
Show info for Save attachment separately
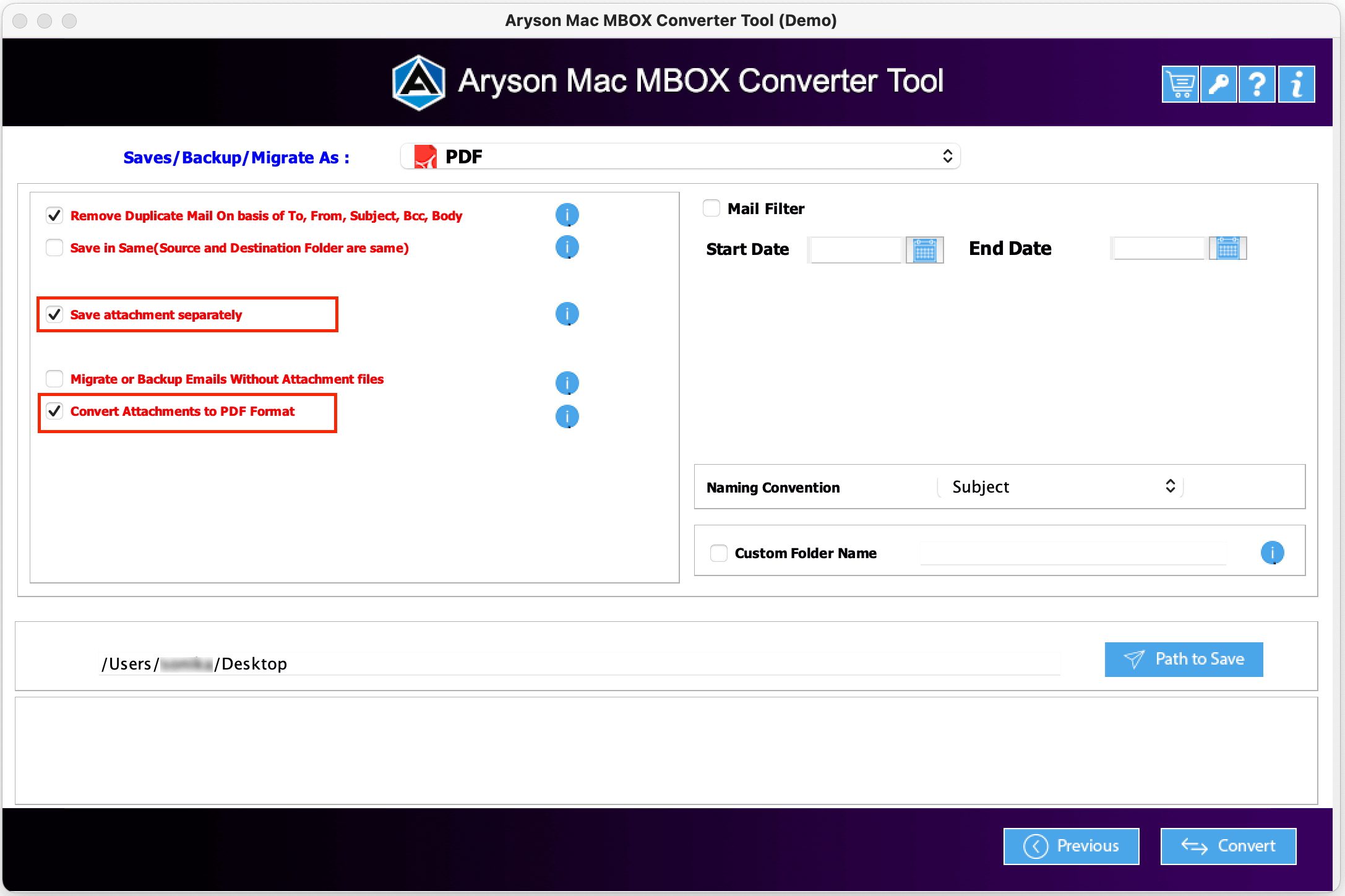click(x=567, y=314)
